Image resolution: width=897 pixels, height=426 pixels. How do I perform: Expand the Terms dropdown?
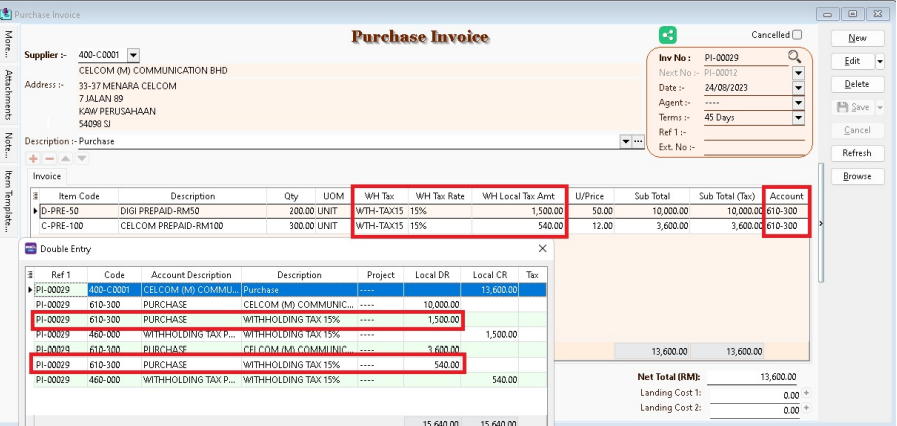click(797, 117)
